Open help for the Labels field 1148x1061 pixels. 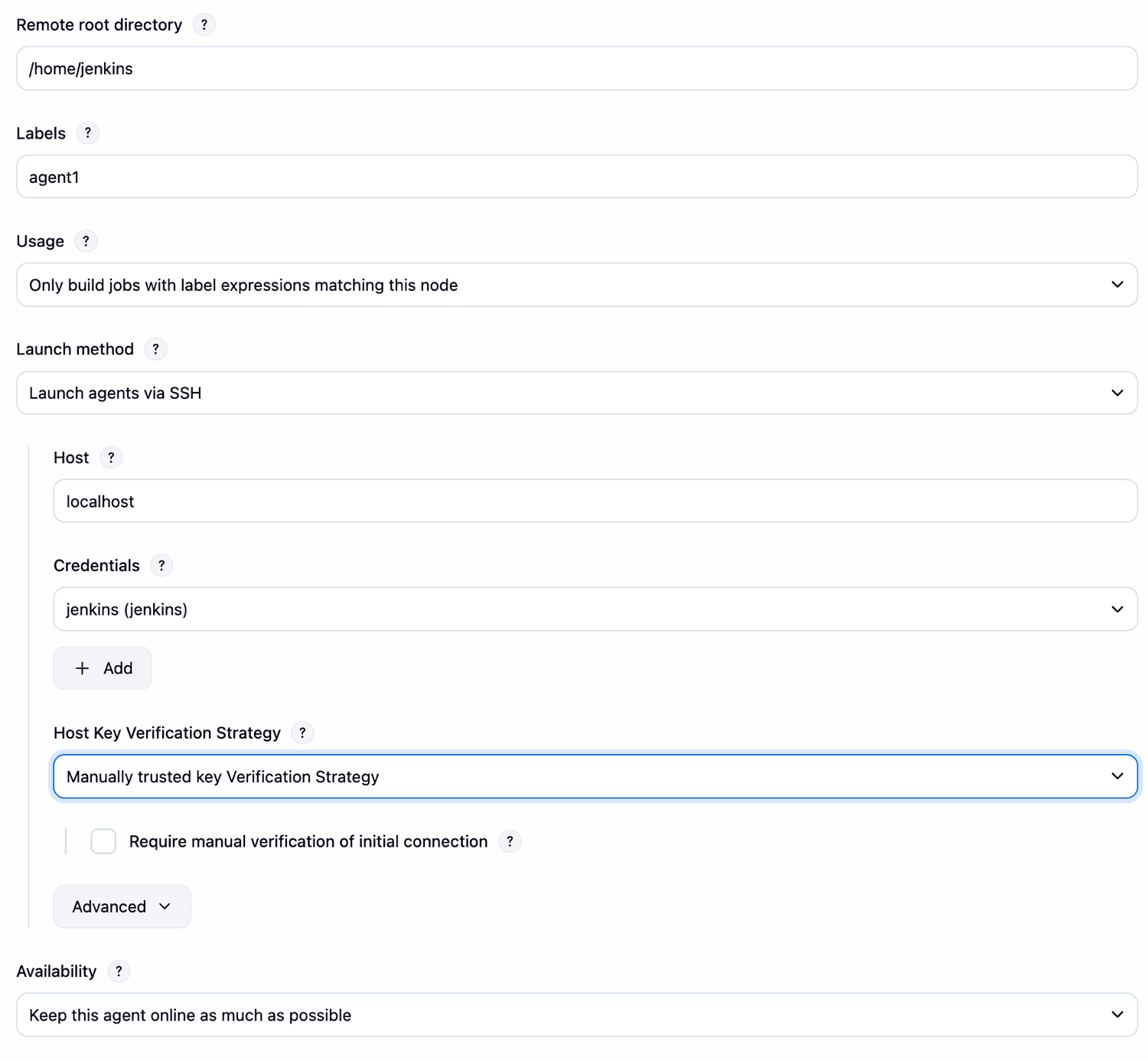[x=87, y=133]
